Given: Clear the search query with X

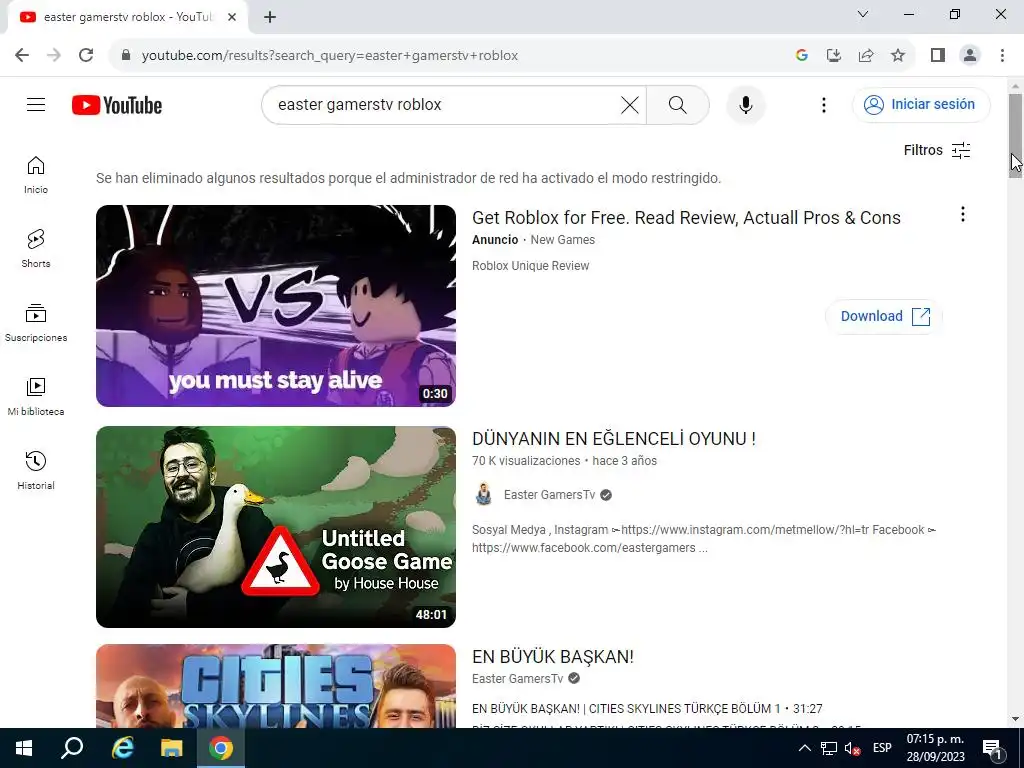Looking at the screenshot, I should (630, 104).
